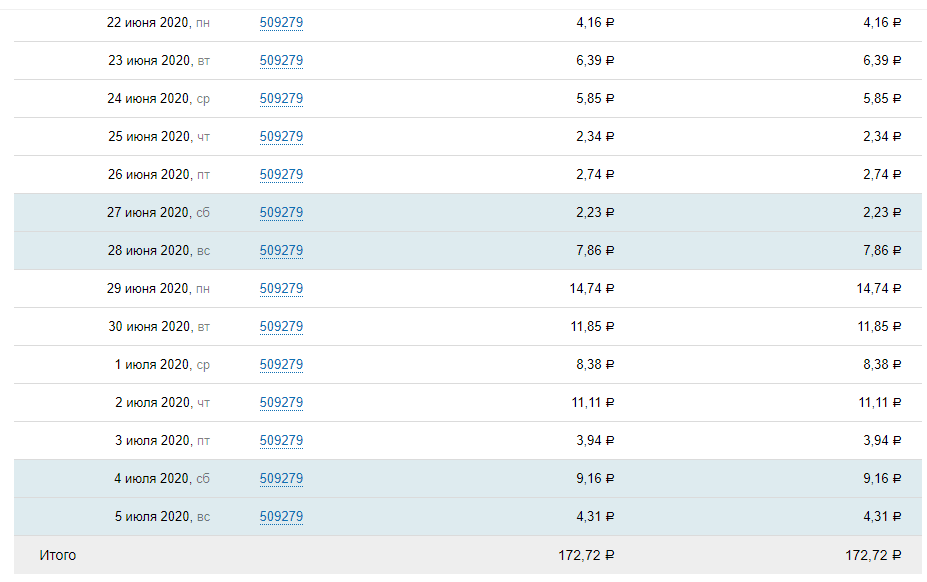Screen dimensions: 927x582
Task: Click the Итого total row label
Action: (x=58, y=555)
